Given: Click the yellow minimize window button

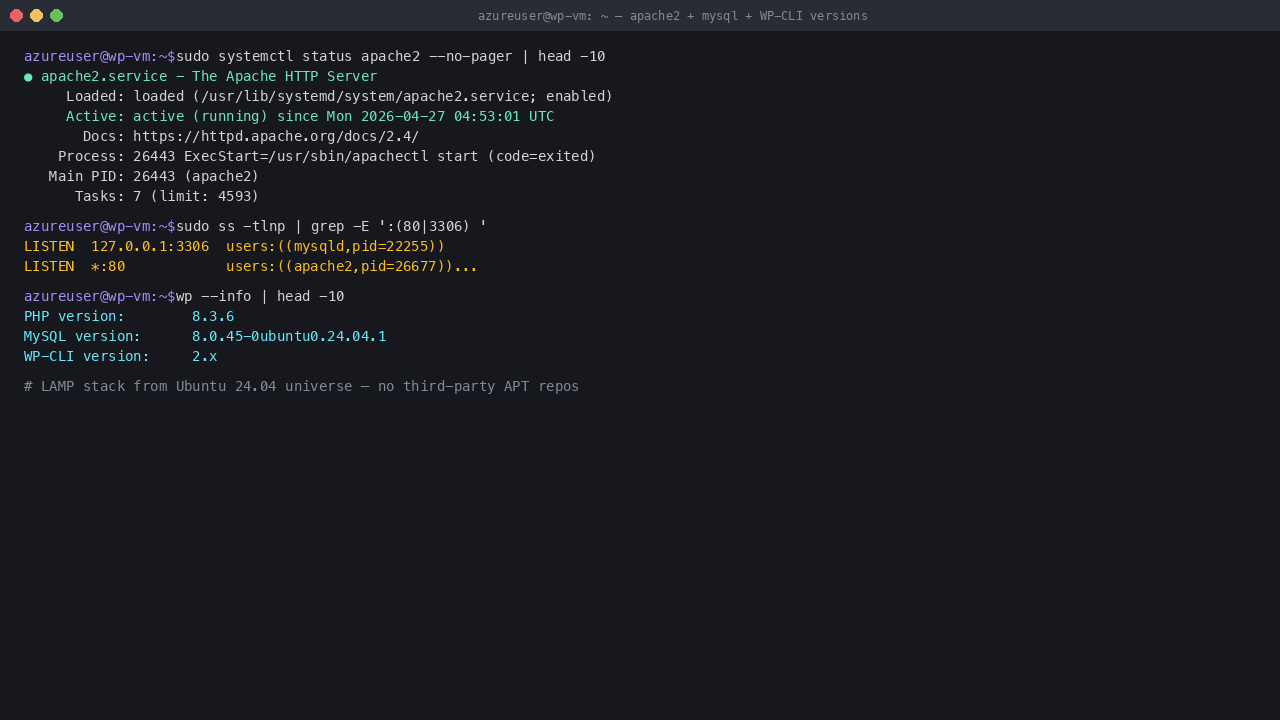Looking at the screenshot, I should pyautogui.click(x=36, y=15).
